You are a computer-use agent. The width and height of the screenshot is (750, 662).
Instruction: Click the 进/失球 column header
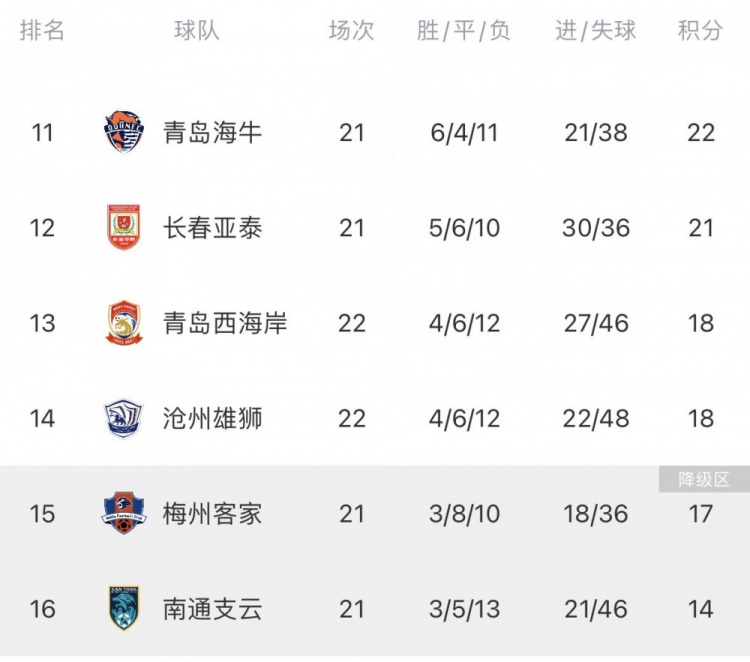click(x=596, y=31)
